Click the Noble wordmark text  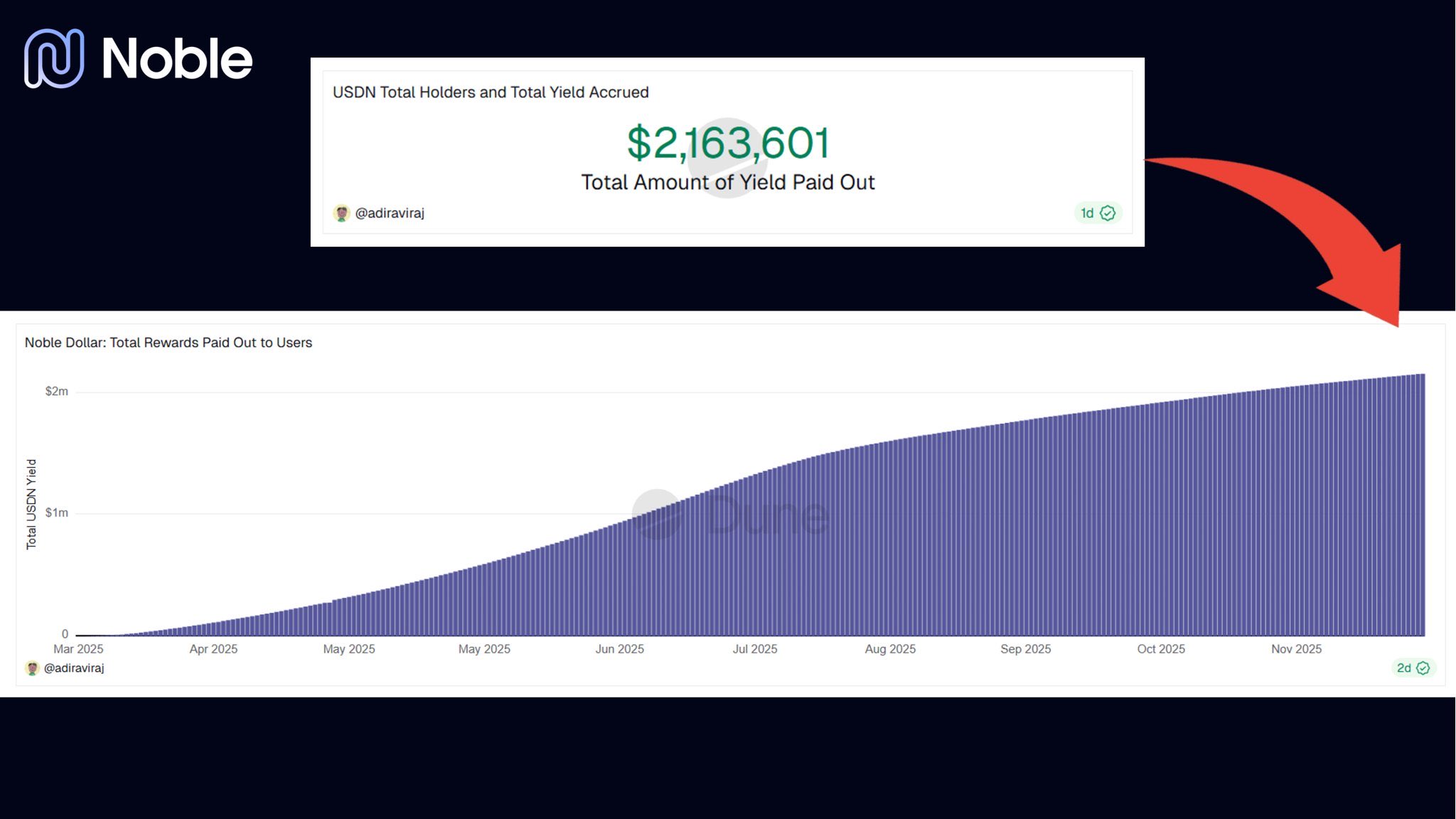(x=177, y=59)
